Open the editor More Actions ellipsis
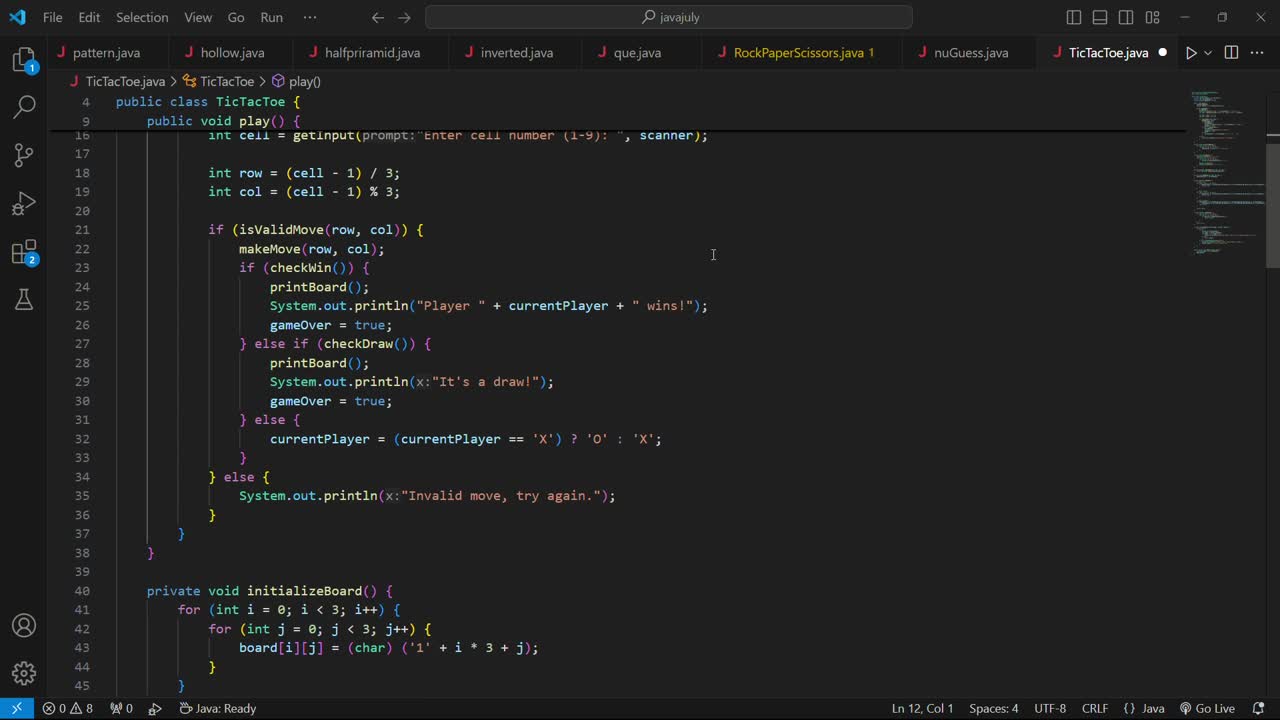Viewport: 1280px width, 720px height. 1257,53
